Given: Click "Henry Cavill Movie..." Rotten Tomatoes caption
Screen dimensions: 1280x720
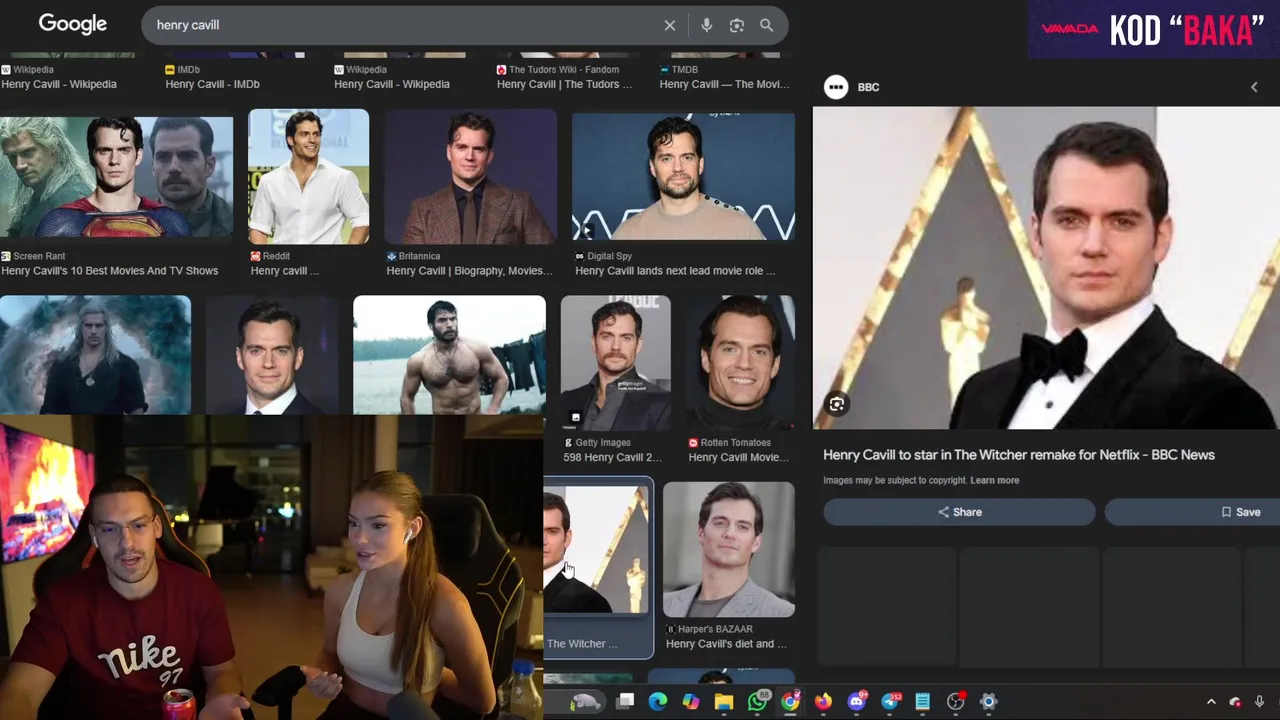Looking at the screenshot, I should coord(739,458).
